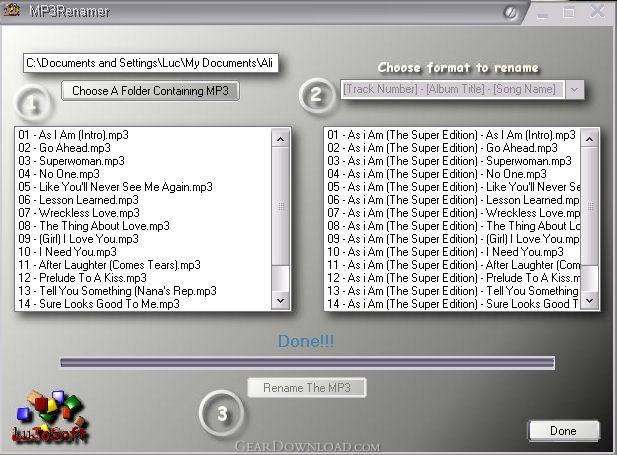Select '05 - Like You'll Never See Me Again.mp3'

pos(143,187)
